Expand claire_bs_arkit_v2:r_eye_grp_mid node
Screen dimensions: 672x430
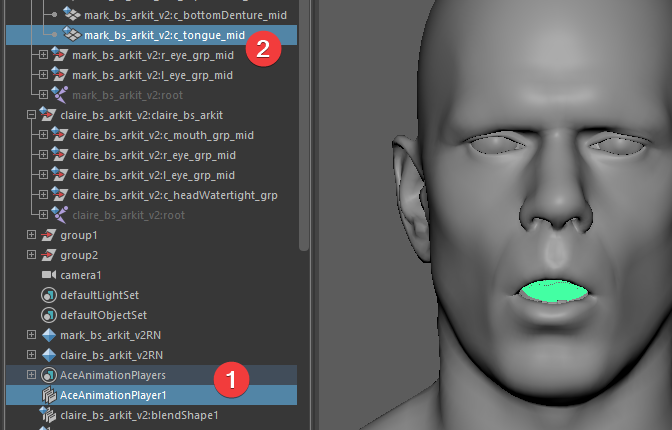[x=43, y=154]
